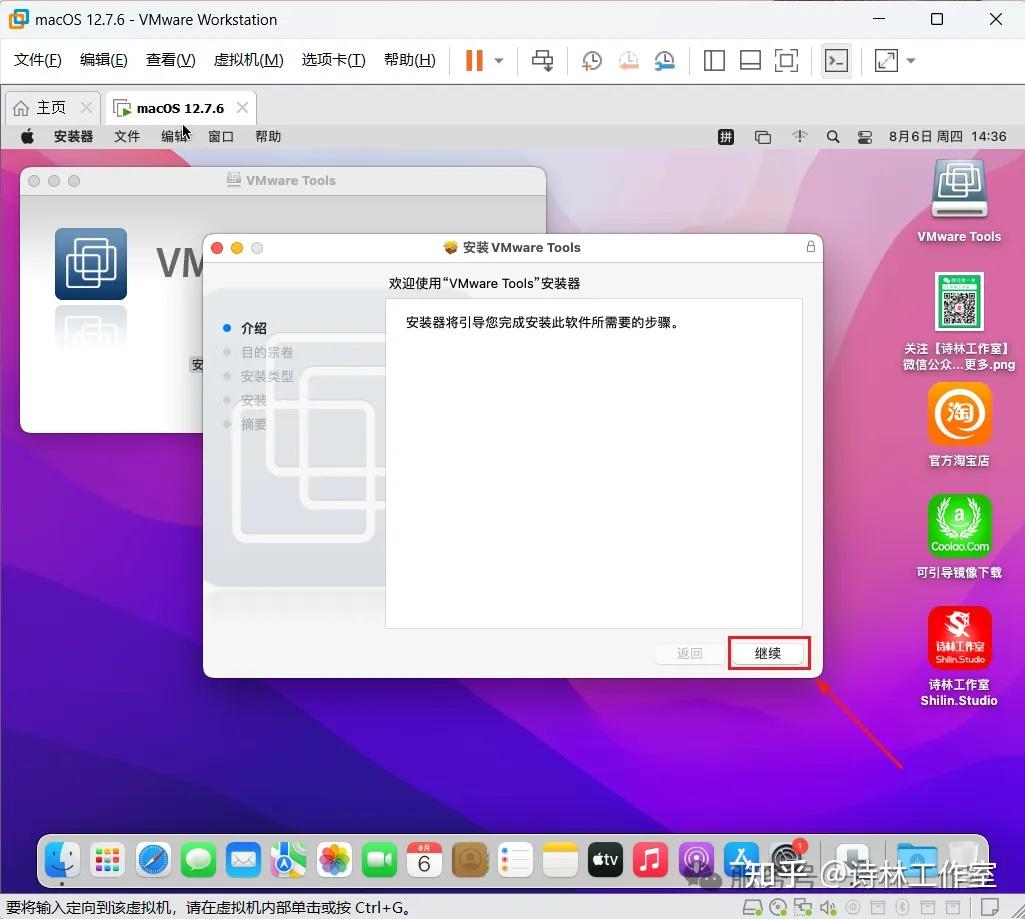Open Music from the Dock
This screenshot has height=919, width=1025.
point(650,859)
